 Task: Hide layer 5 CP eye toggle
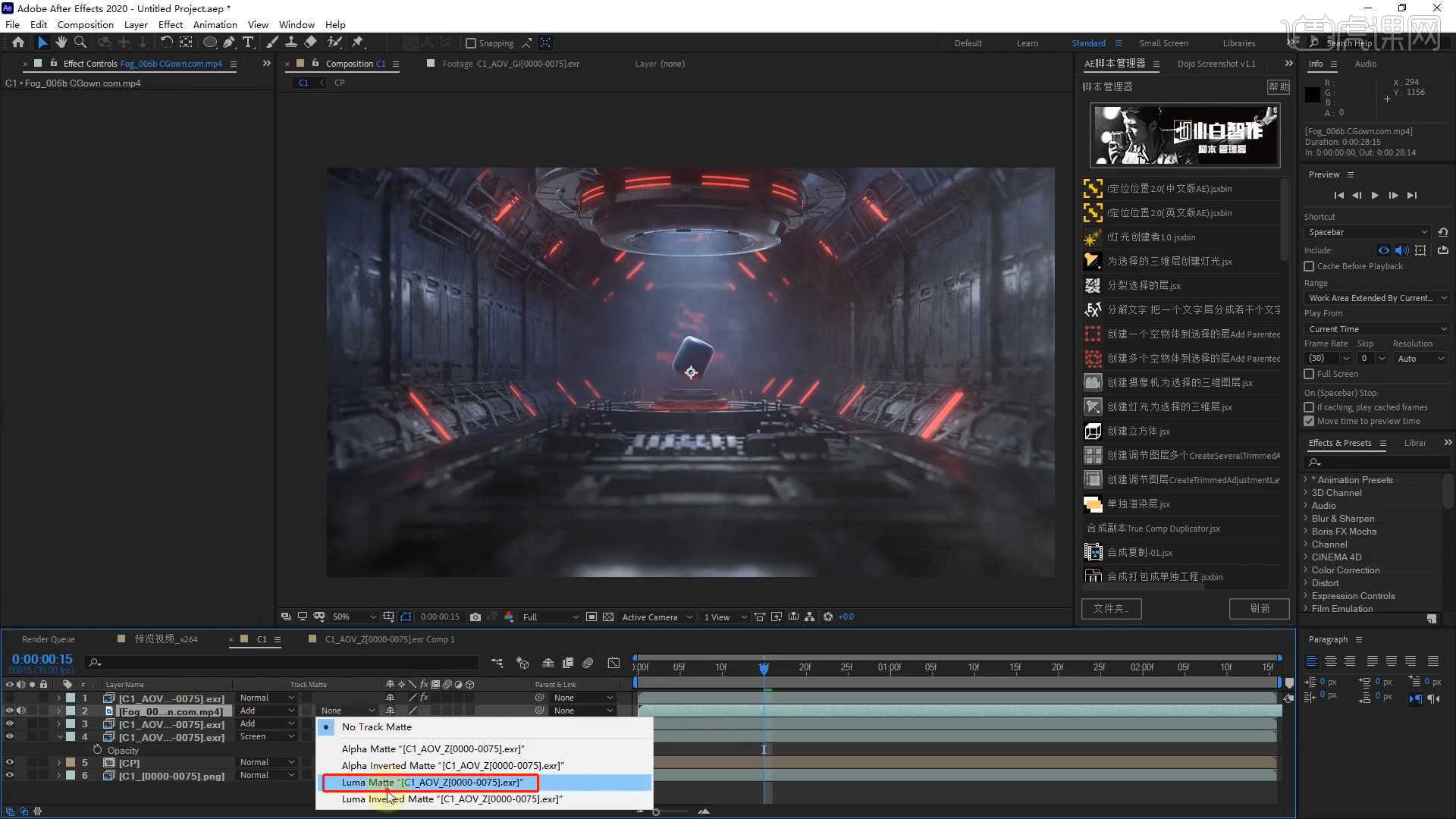tap(9, 762)
